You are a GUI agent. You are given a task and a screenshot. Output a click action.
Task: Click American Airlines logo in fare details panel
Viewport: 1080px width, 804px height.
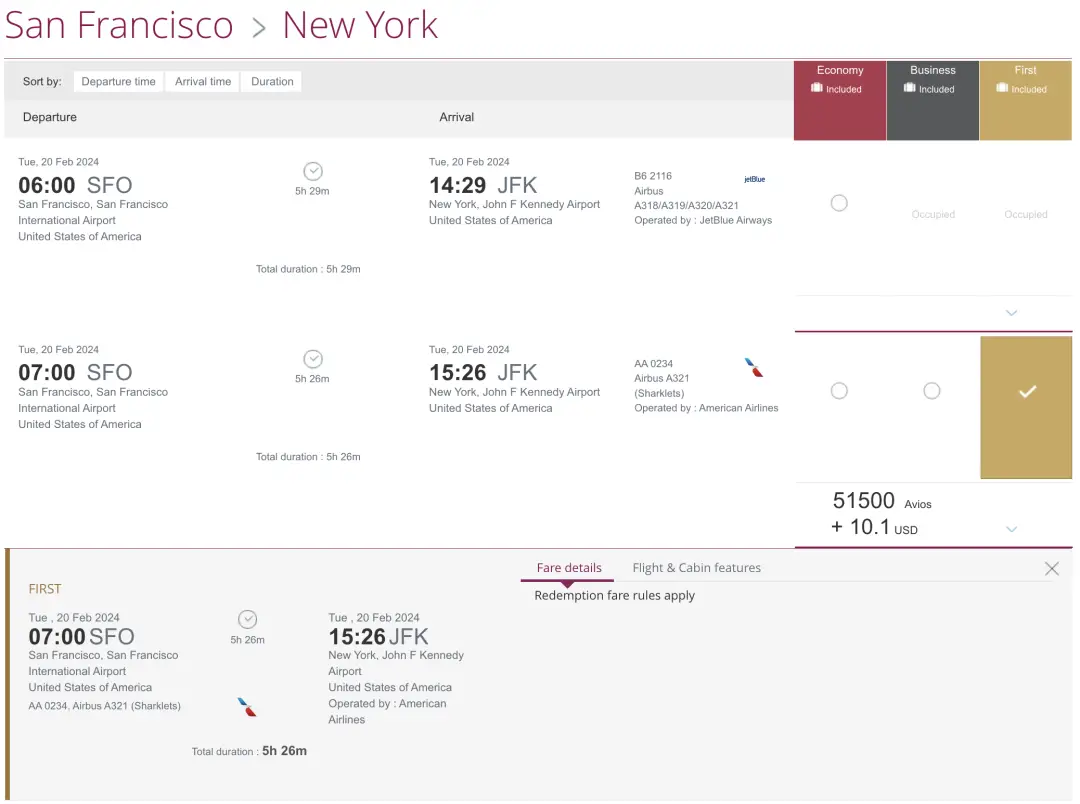point(247,707)
